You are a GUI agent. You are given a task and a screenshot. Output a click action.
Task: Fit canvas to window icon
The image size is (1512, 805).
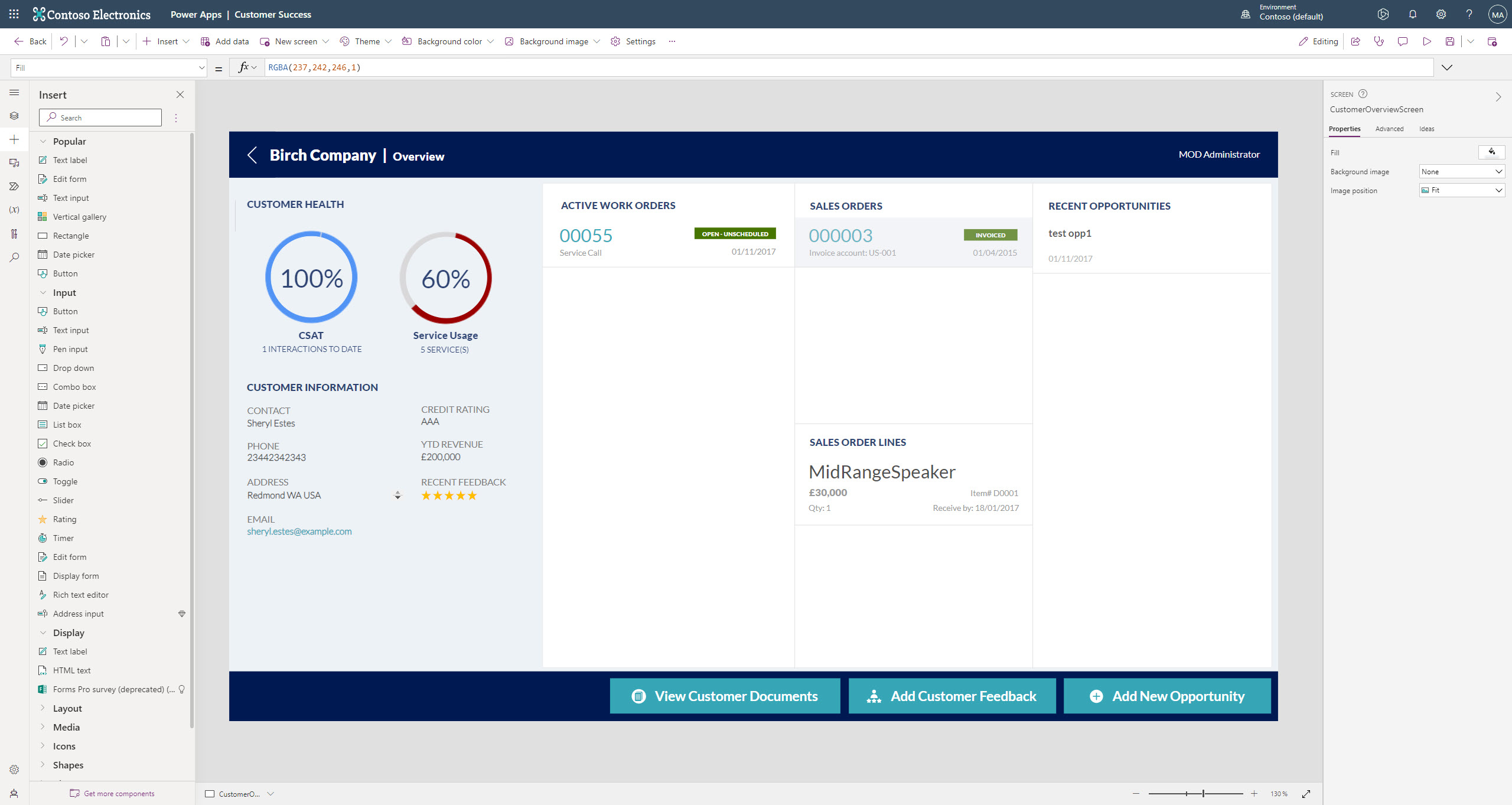1306,794
